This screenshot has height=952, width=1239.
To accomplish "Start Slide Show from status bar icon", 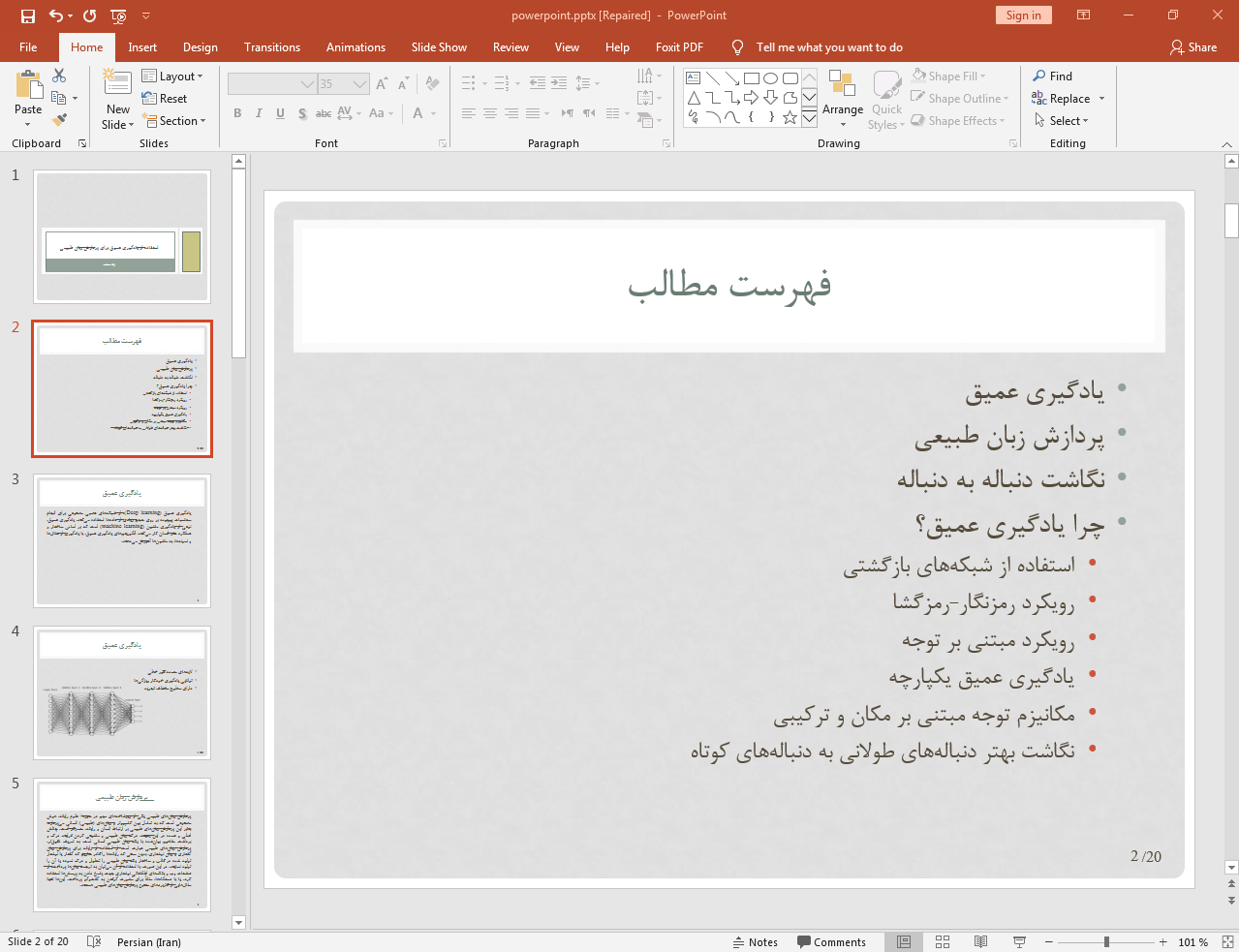I will tap(1019, 941).
